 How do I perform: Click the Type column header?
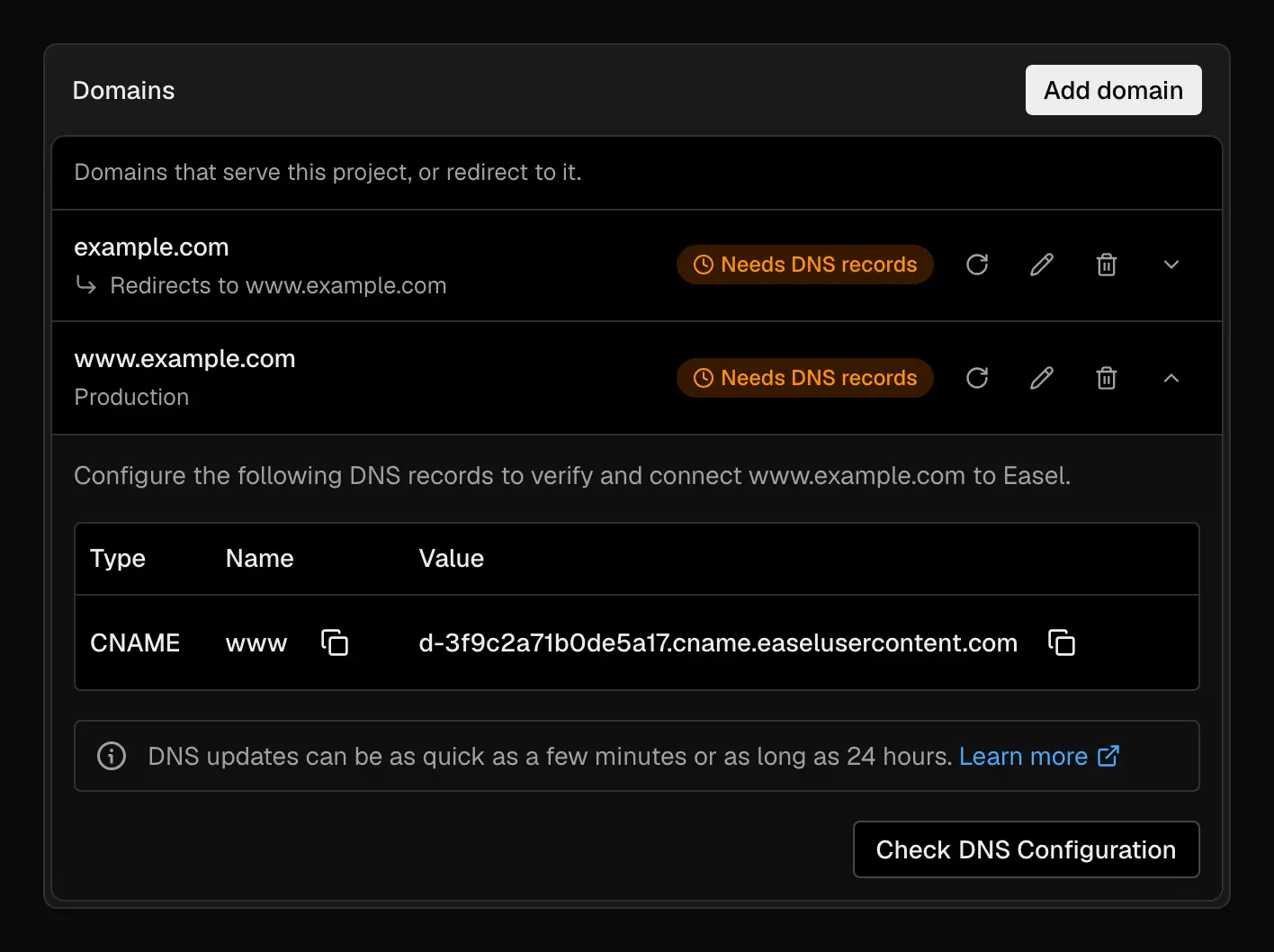118,559
